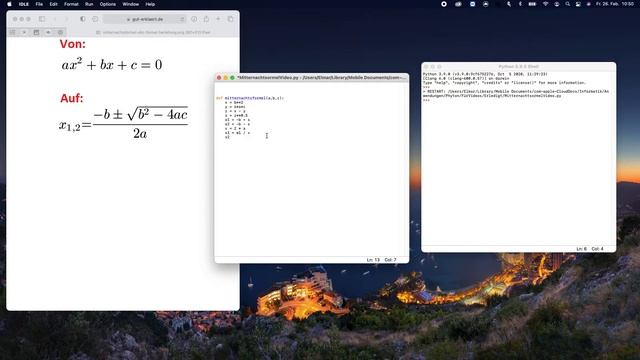Open the battery status icon

(x=532, y=4)
